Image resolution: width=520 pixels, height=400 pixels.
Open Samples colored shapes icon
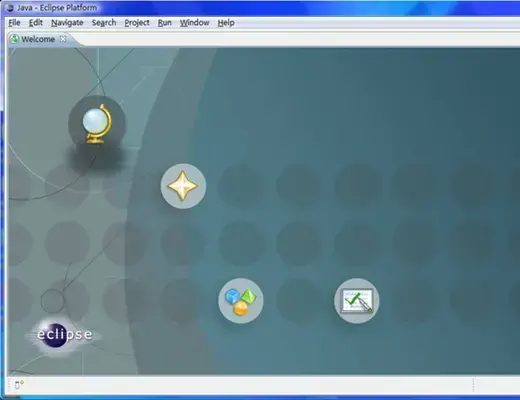click(x=241, y=301)
